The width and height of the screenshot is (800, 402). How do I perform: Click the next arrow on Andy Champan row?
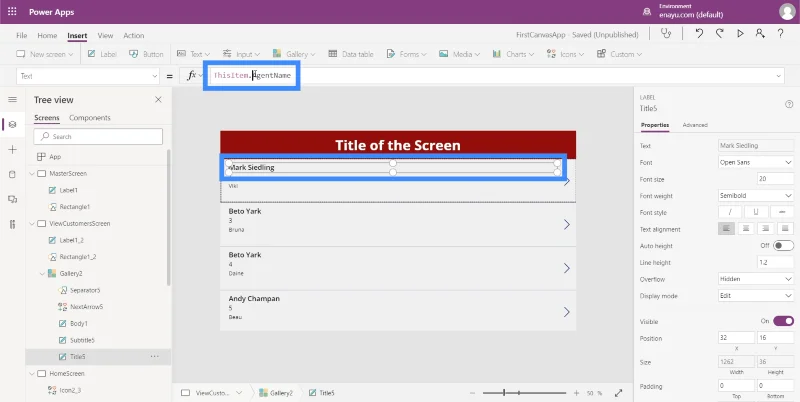566,312
